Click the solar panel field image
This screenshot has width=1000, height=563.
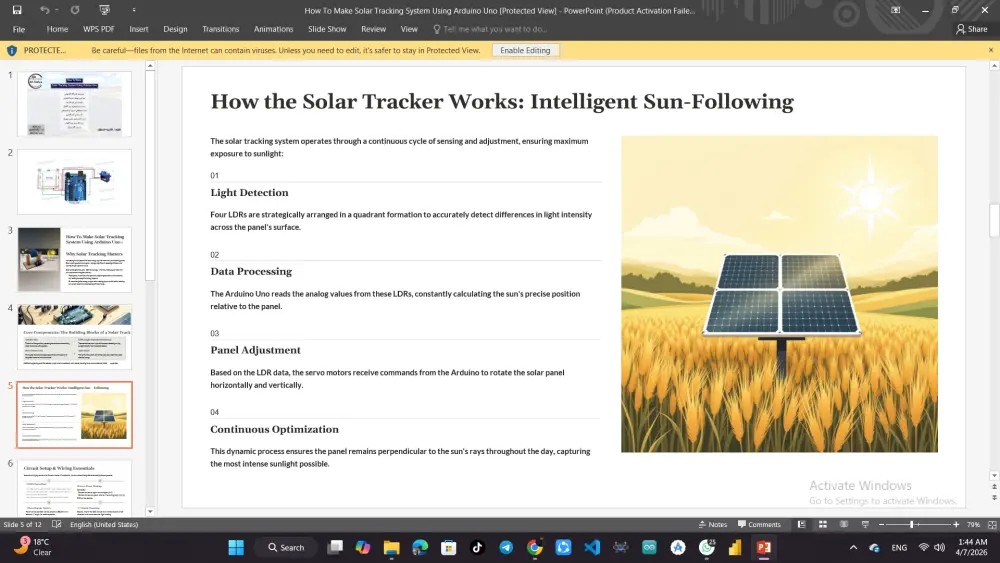click(779, 294)
